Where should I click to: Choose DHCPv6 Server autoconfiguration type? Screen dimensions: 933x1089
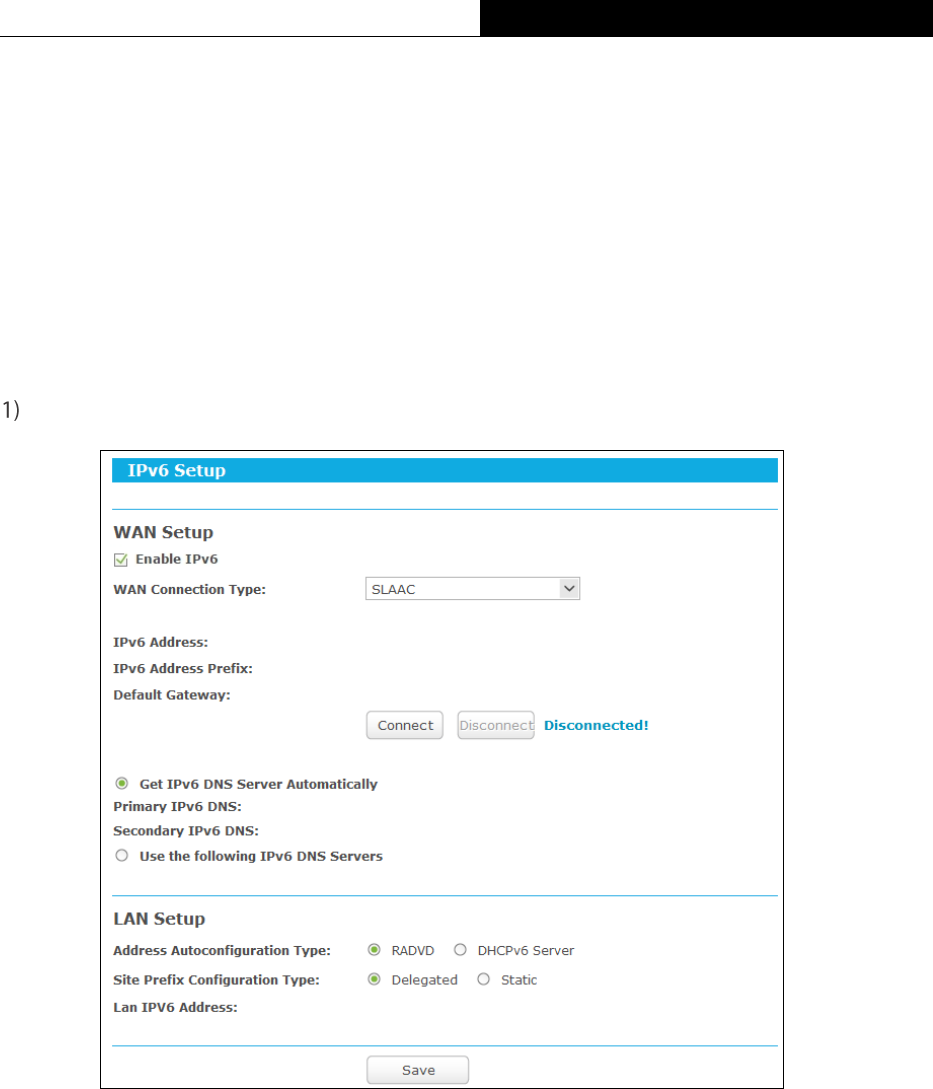[460, 949]
